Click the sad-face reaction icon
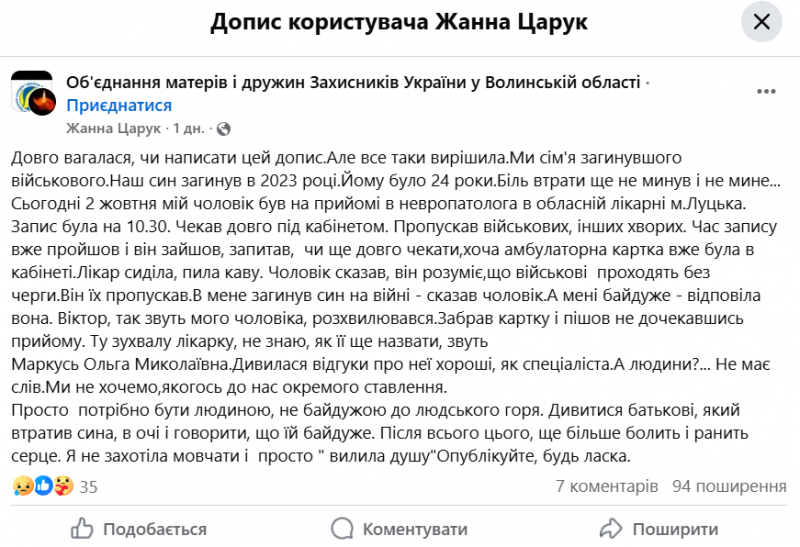Screen dimensions: 800x547 click(x=22, y=486)
